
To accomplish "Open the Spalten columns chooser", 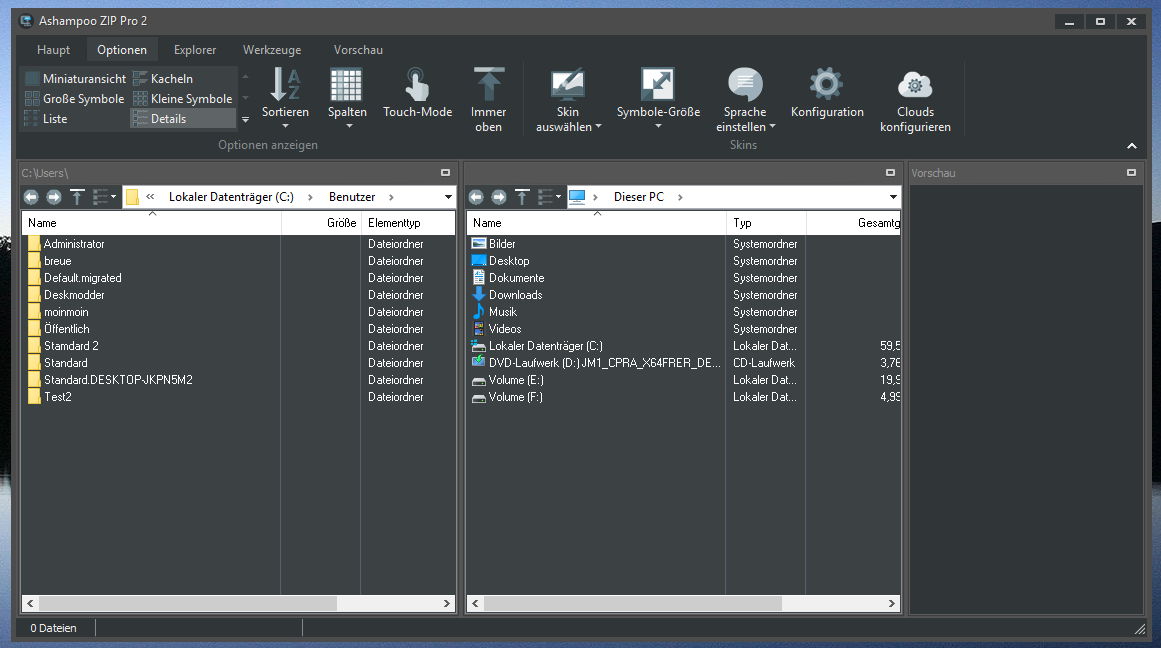I will tap(347, 97).
